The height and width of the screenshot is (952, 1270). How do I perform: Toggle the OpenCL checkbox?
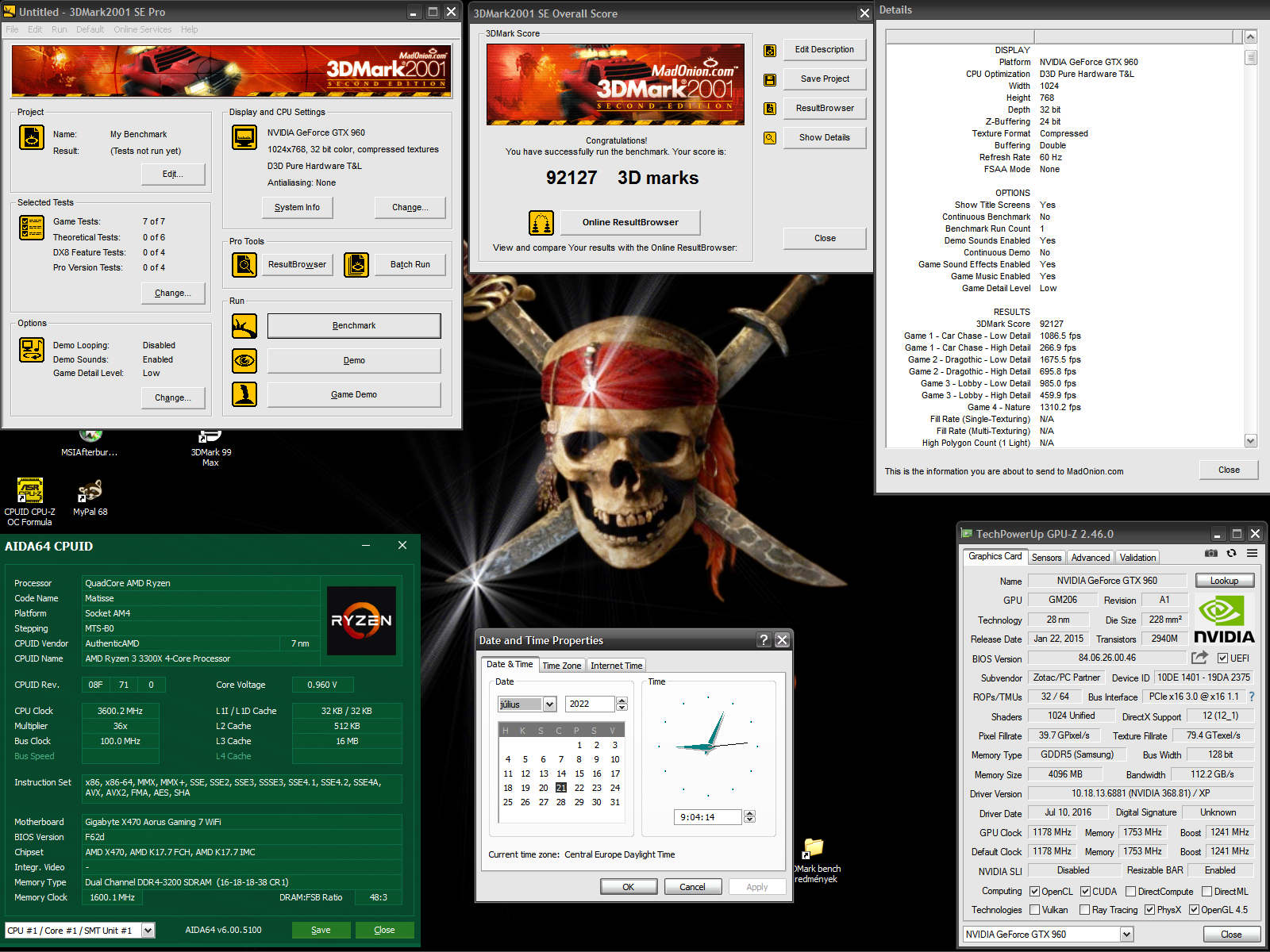(x=1034, y=892)
